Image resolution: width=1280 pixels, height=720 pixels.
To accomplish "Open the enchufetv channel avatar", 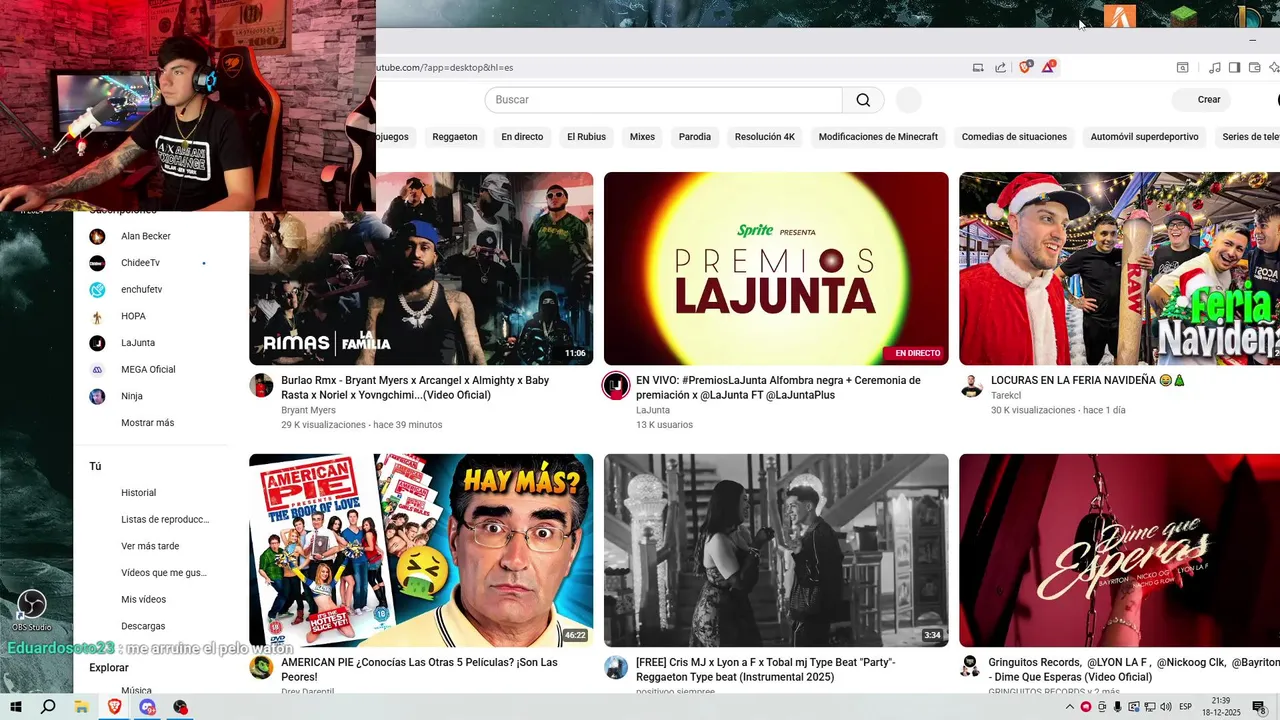I will tap(97, 290).
